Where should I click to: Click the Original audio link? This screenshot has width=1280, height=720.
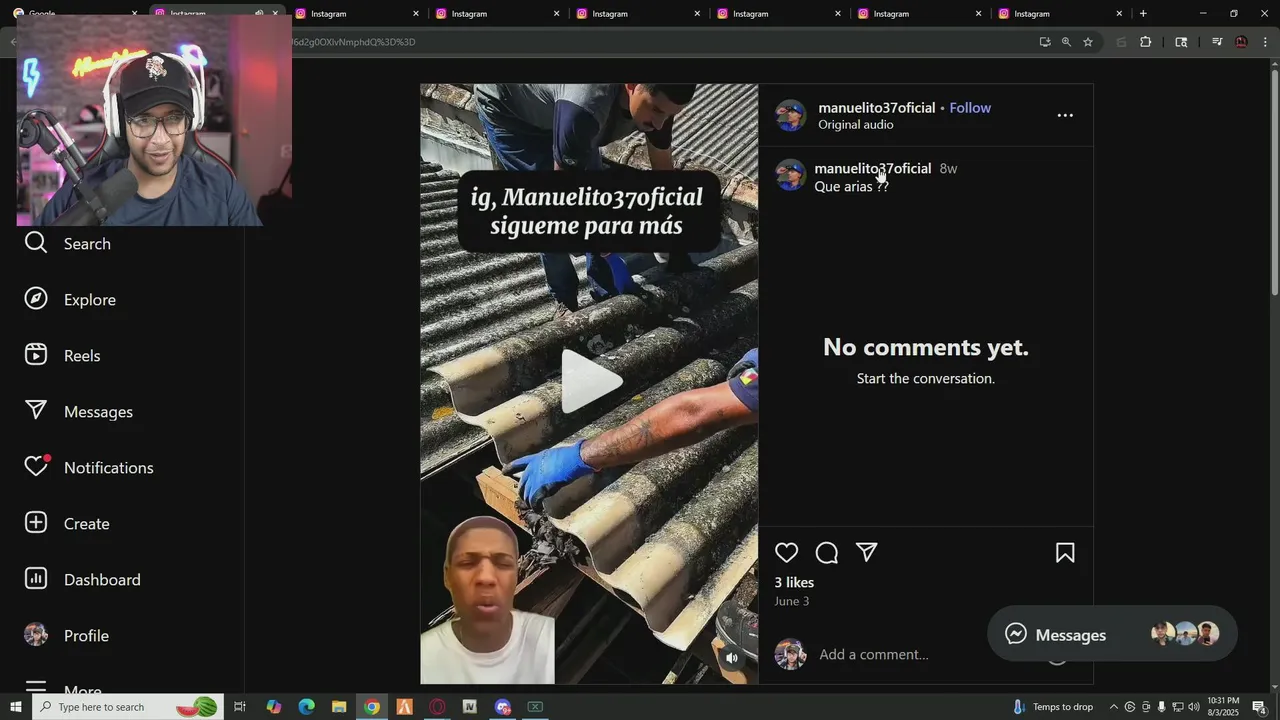pos(856,125)
